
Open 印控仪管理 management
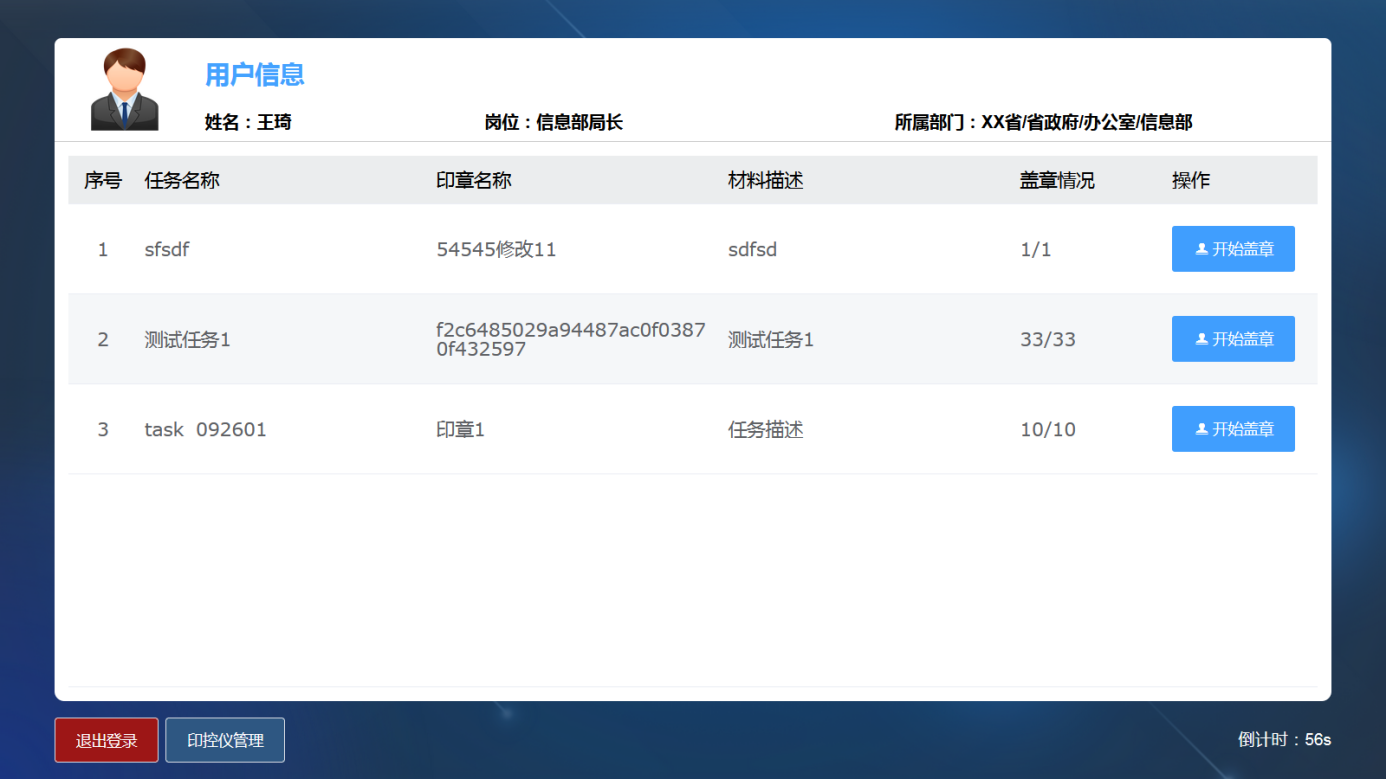point(225,740)
